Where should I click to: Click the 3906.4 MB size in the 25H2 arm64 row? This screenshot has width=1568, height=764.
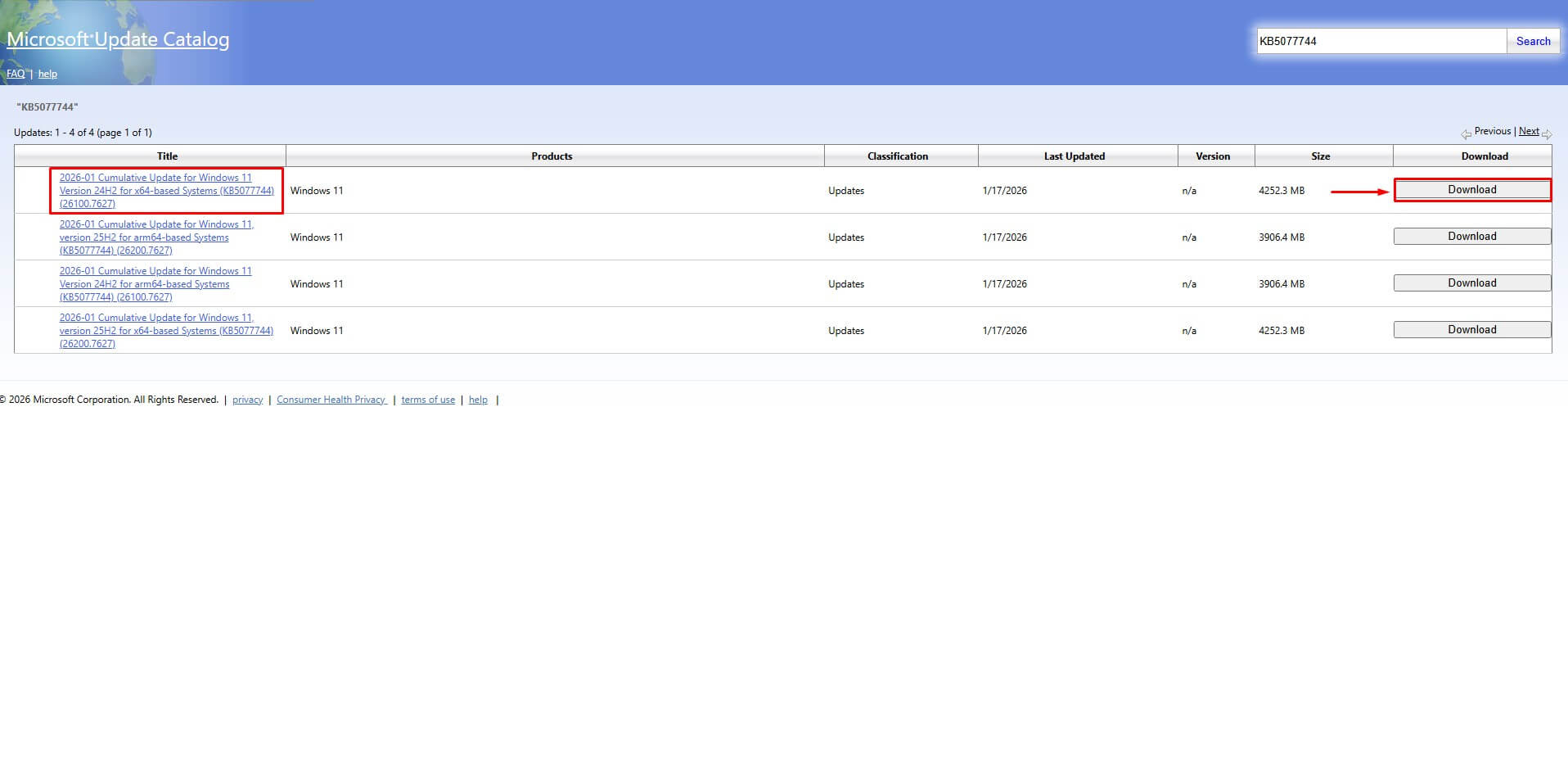(x=1282, y=237)
